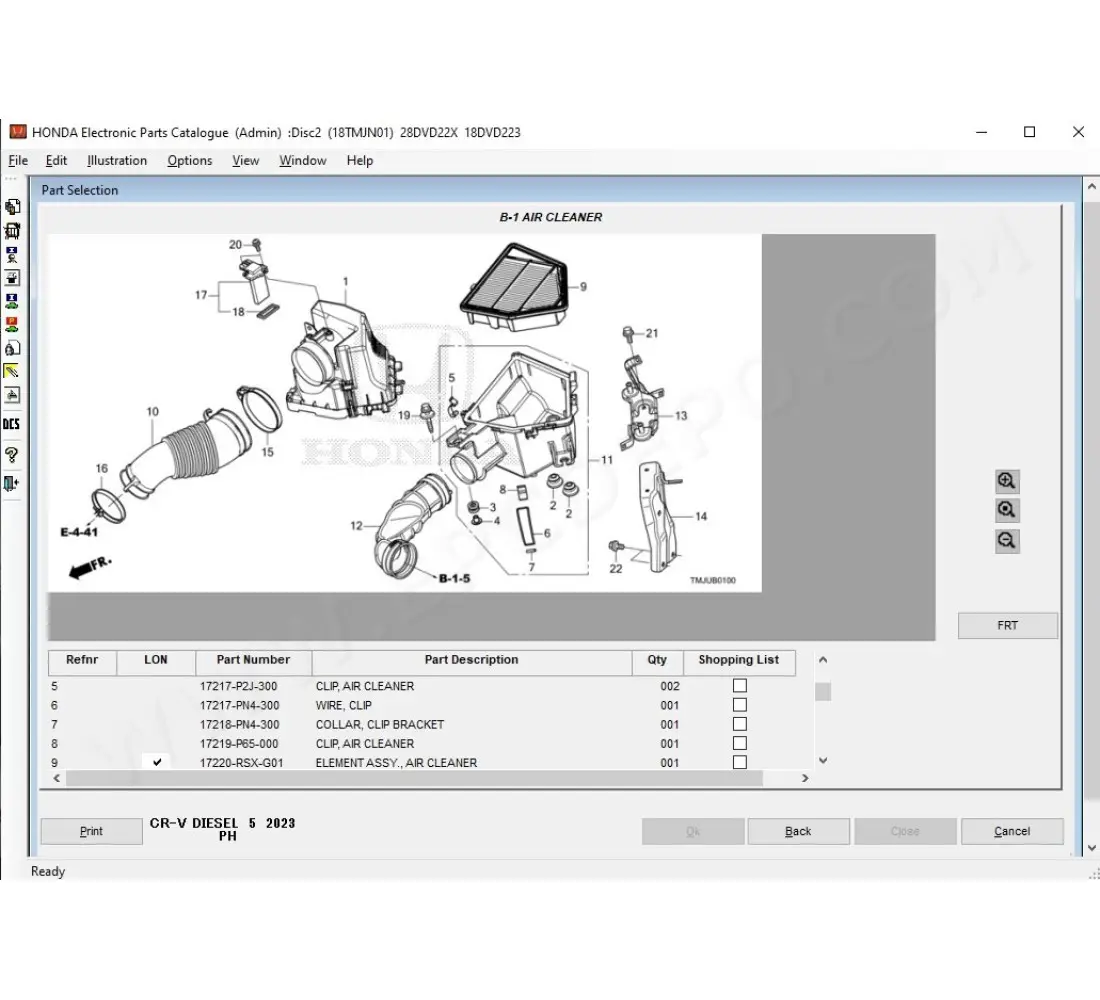Open the File menu
The image size is (1100, 1000).
pos(18,161)
